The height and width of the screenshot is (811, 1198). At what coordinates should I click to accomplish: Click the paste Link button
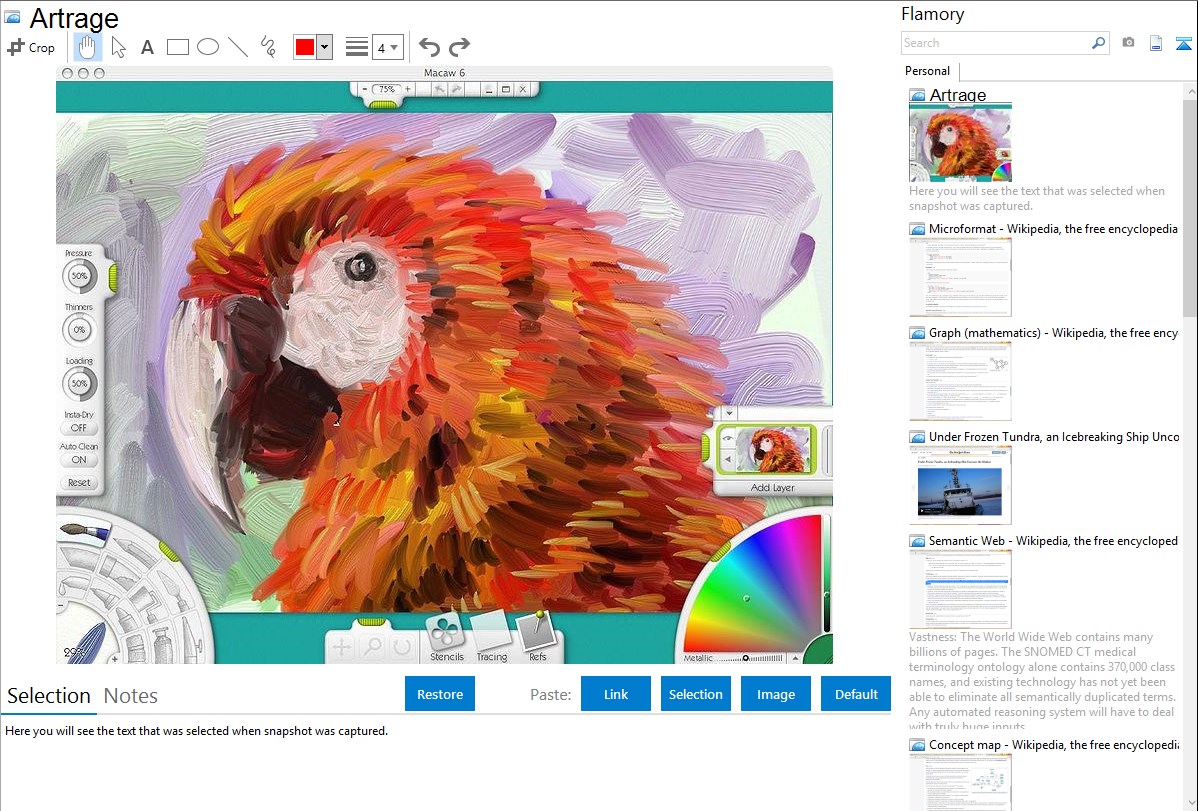(616, 694)
